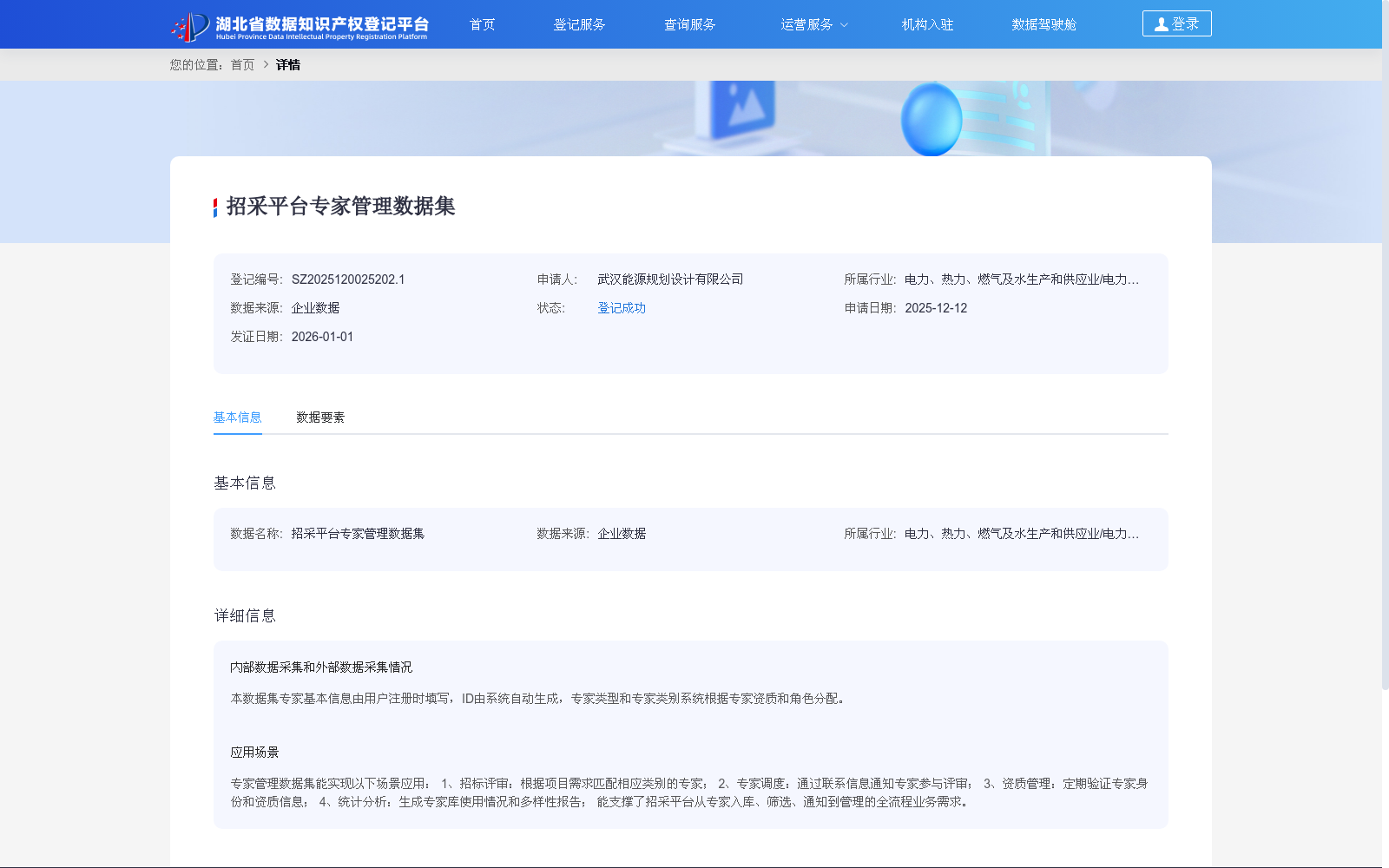Viewport: 1389px width, 868px height.
Task: Click the 详细信息 section heading
Action: [x=245, y=615]
